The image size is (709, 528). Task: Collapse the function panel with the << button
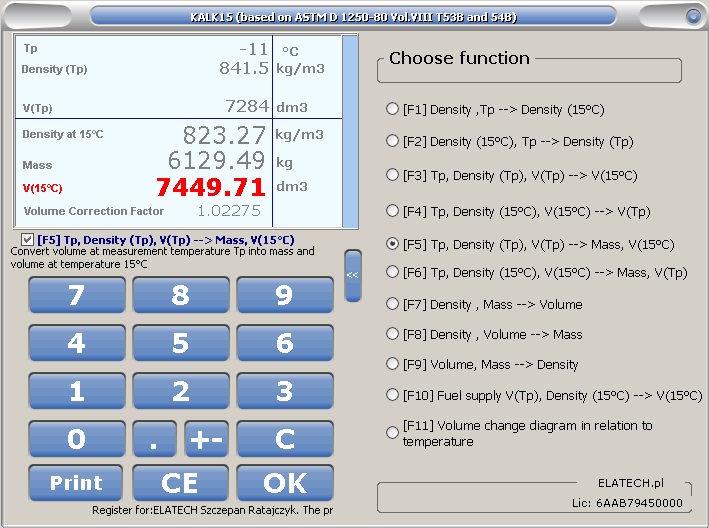click(x=353, y=275)
